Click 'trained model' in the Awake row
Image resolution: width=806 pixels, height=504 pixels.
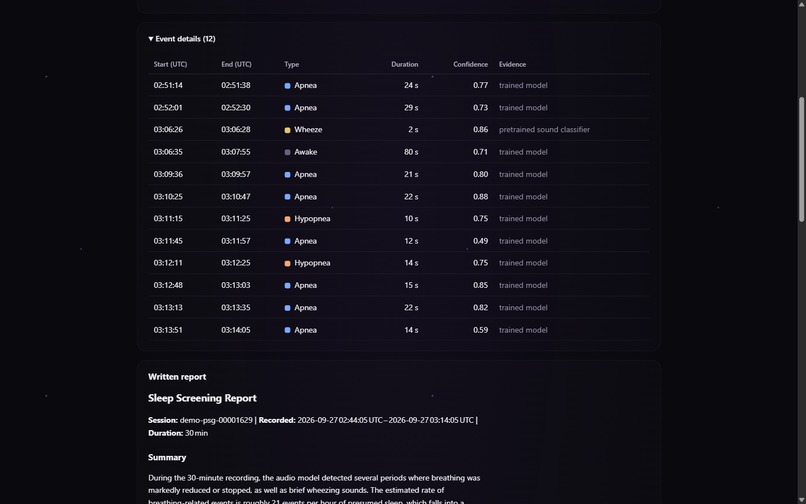click(x=523, y=152)
